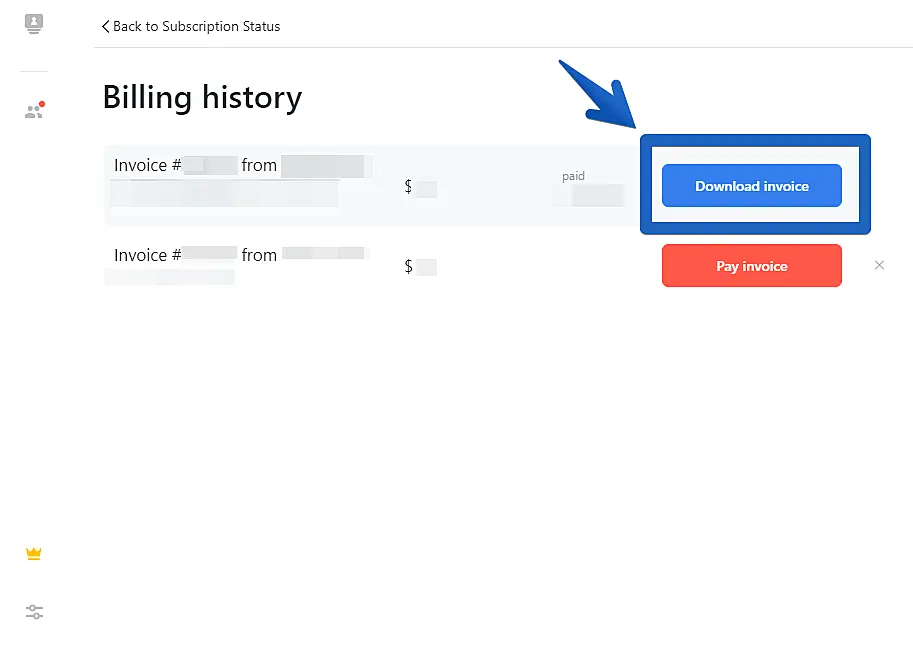Click the blue Download invoice button
This screenshot has height=649, width=913.
[x=751, y=186]
